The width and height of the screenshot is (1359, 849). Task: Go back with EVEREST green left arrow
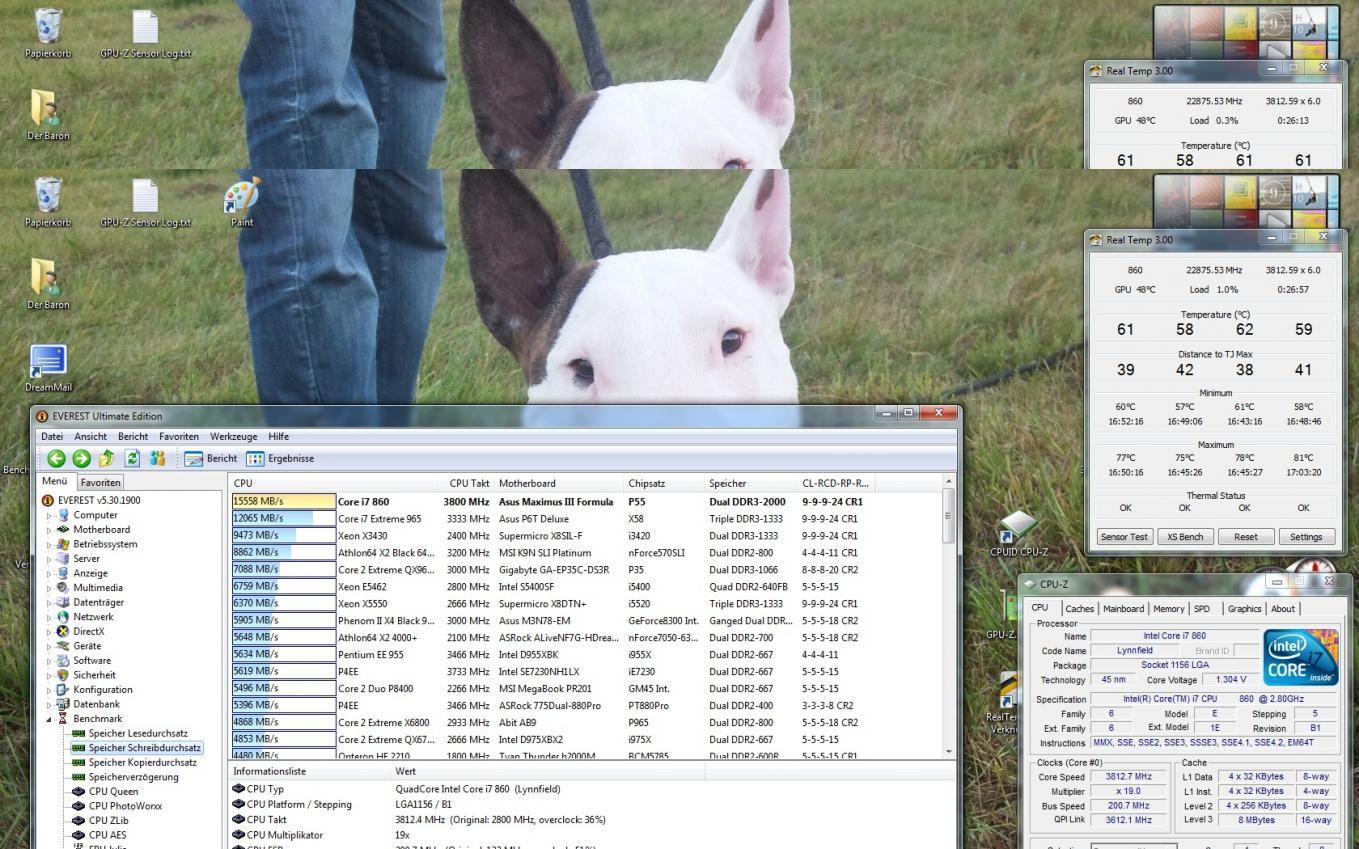click(56, 458)
